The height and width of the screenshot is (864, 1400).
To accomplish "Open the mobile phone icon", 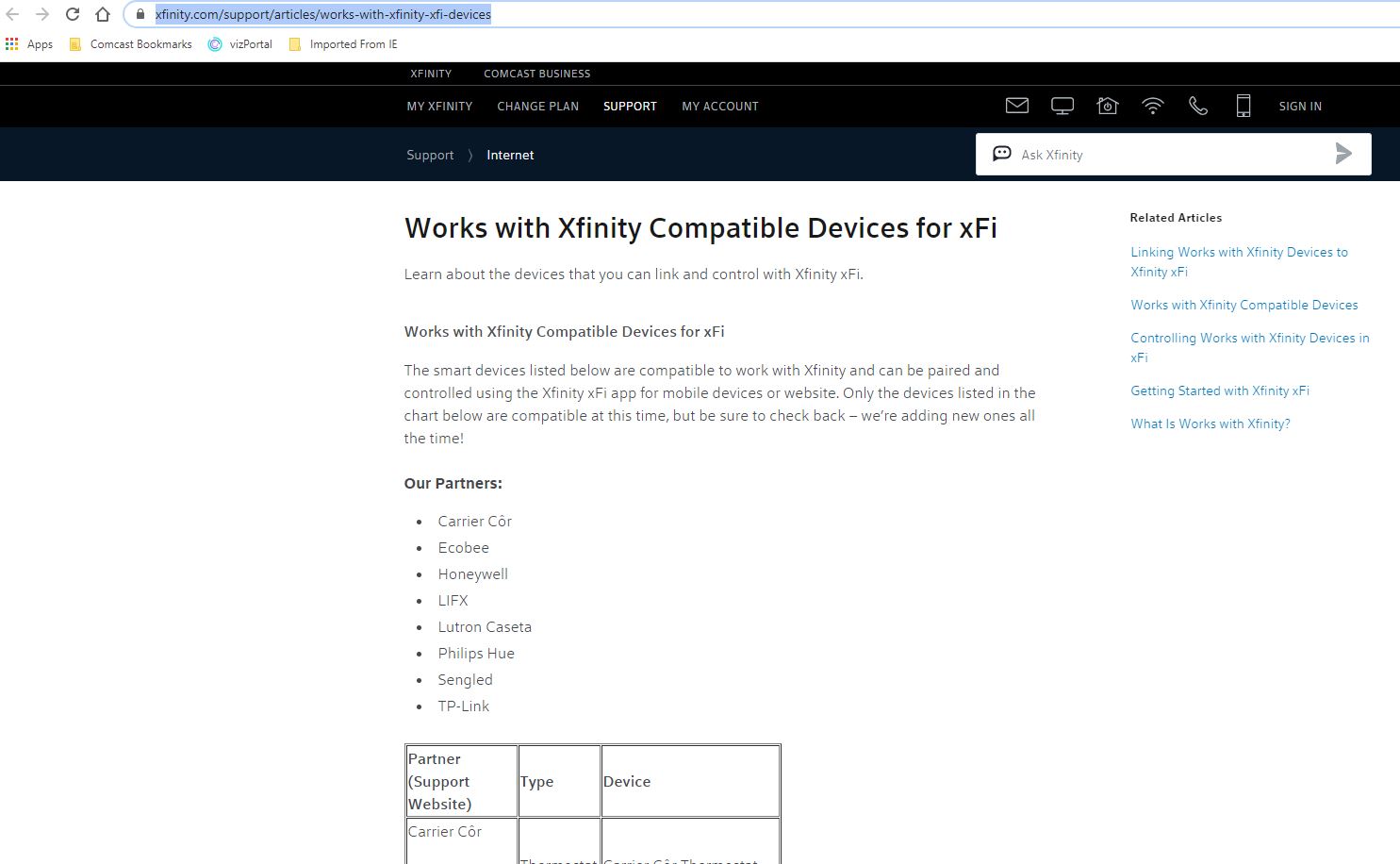I will [x=1243, y=106].
